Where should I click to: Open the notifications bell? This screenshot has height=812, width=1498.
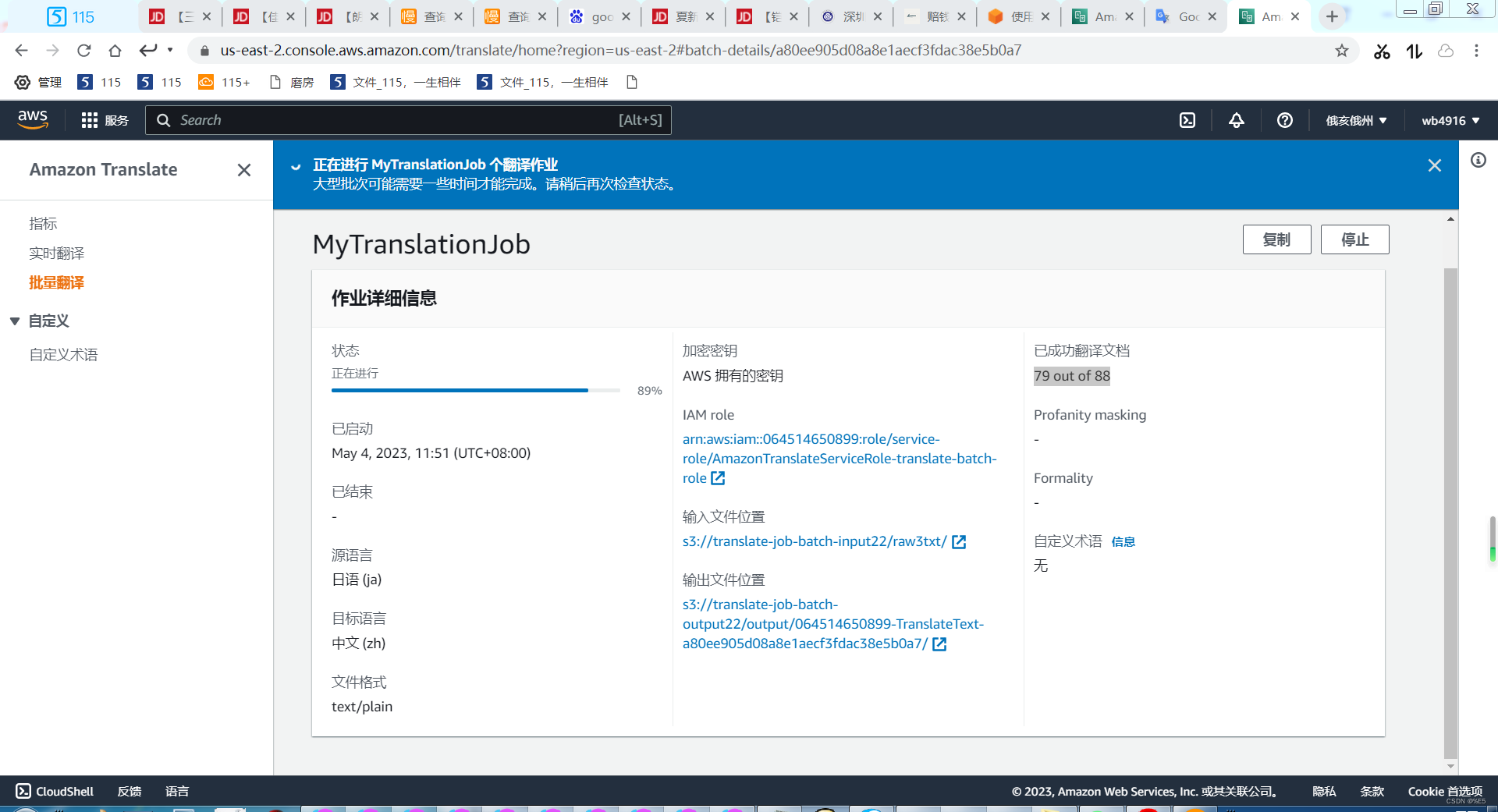pyautogui.click(x=1236, y=120)
